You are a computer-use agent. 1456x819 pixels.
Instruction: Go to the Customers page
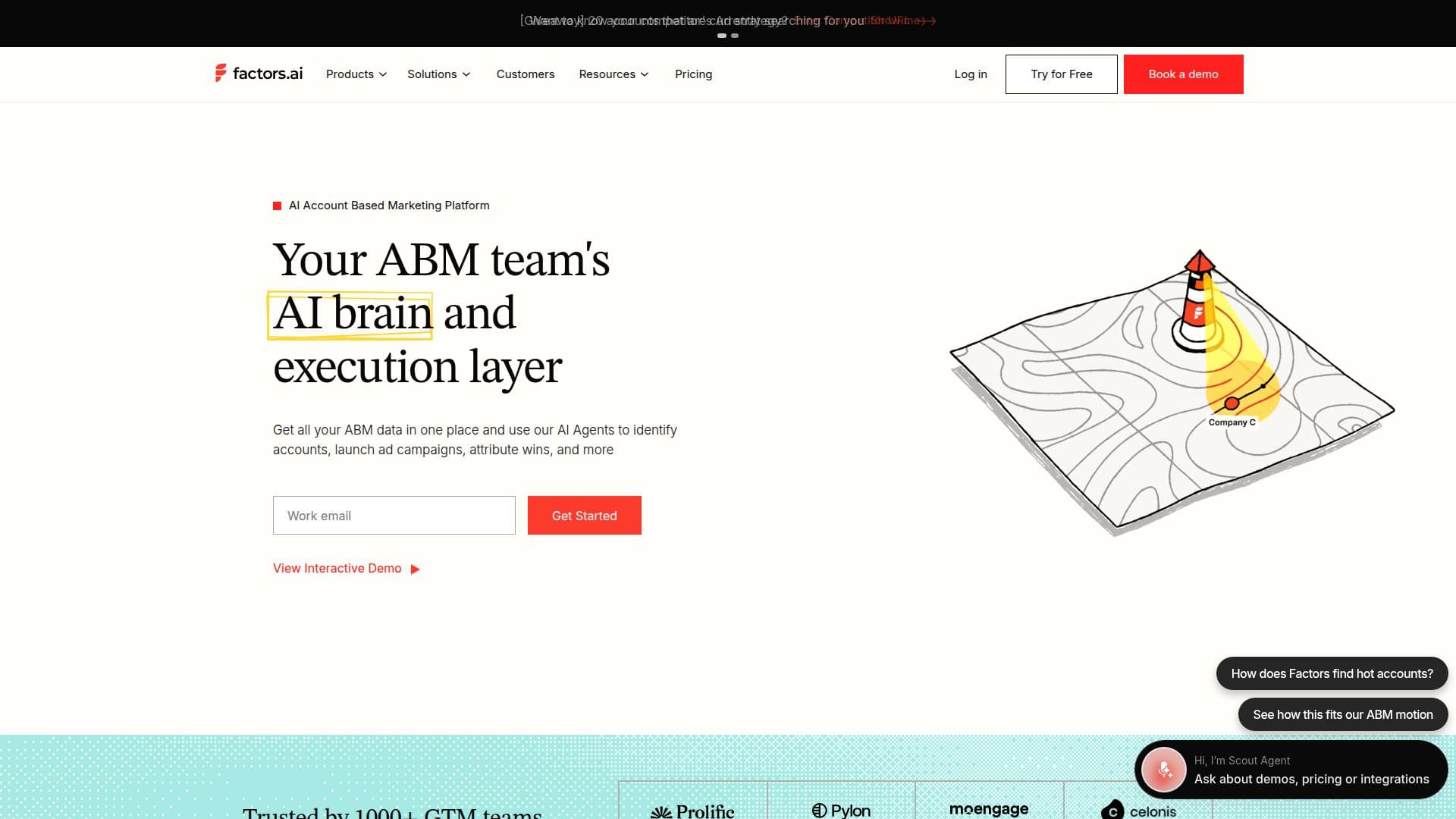[526, 74]
